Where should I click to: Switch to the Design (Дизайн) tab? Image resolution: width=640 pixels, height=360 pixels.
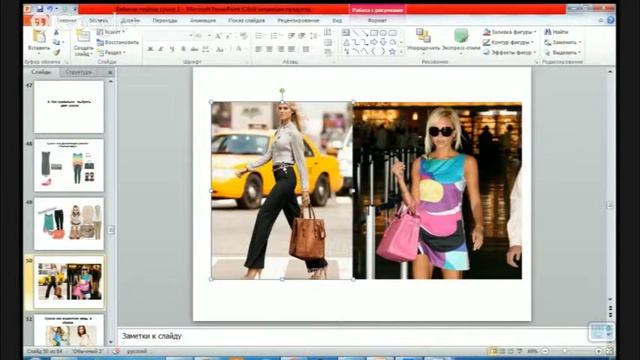[130, 20]
